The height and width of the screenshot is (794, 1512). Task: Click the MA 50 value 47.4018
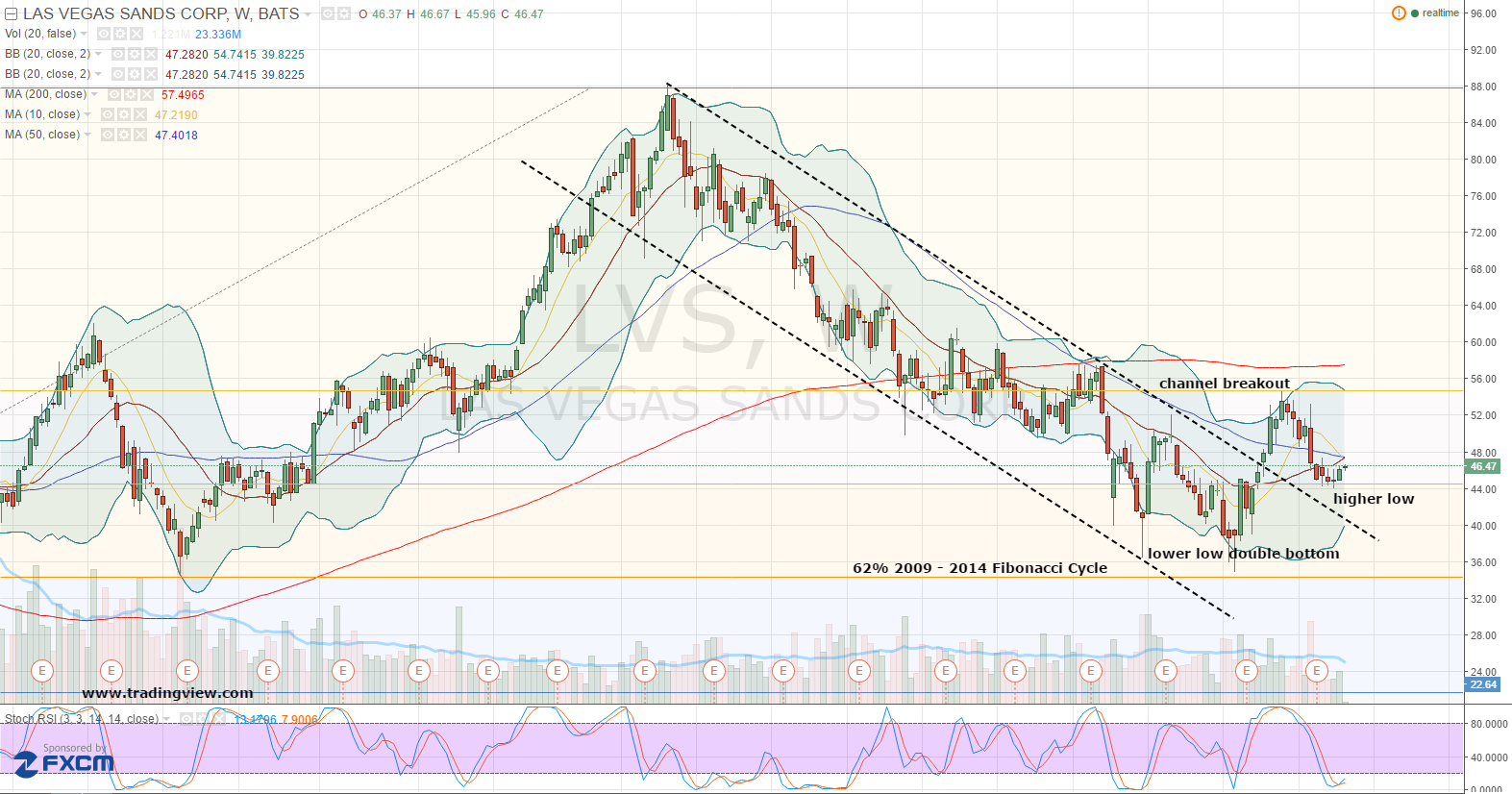[176, 136]
